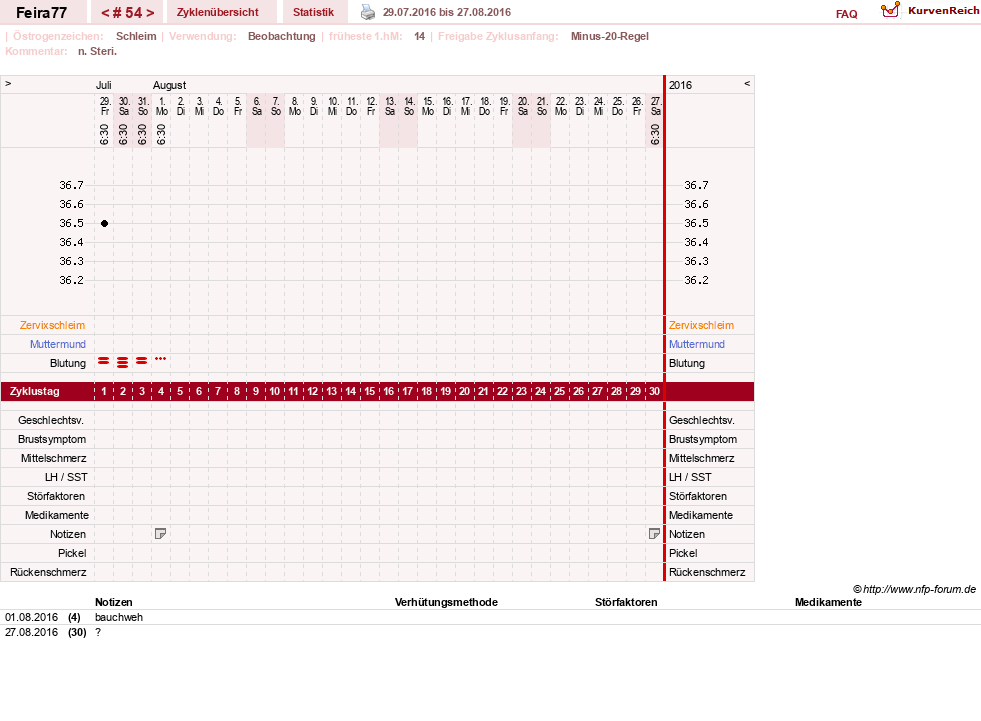Click the 'bauchweh' note text
The height and width of the screenshot is (721, 981).
(119, 617)
